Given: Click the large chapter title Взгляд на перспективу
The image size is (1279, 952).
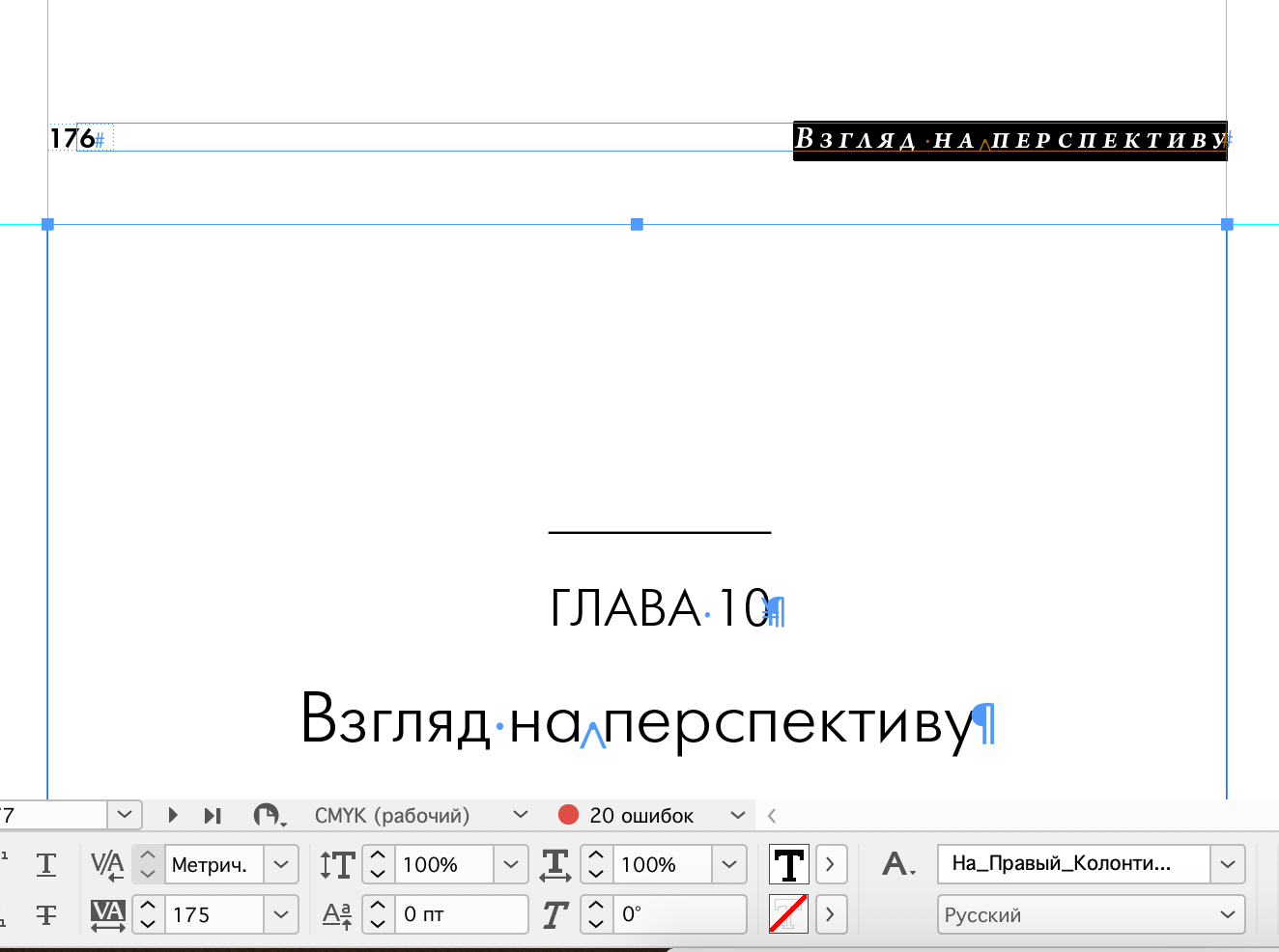Looking at the screenshot, I should [638, 719].
